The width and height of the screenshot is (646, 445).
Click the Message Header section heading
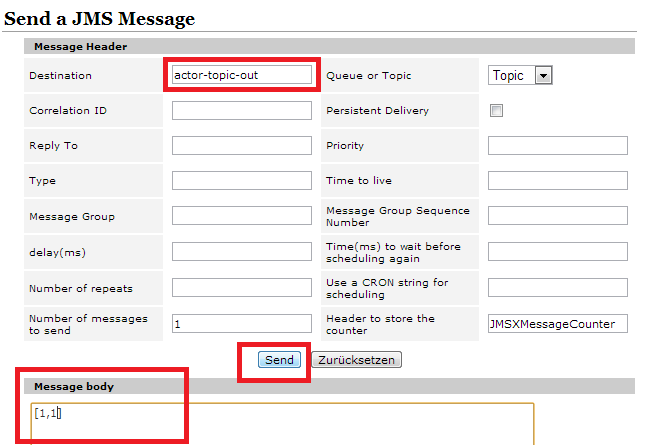80,46
